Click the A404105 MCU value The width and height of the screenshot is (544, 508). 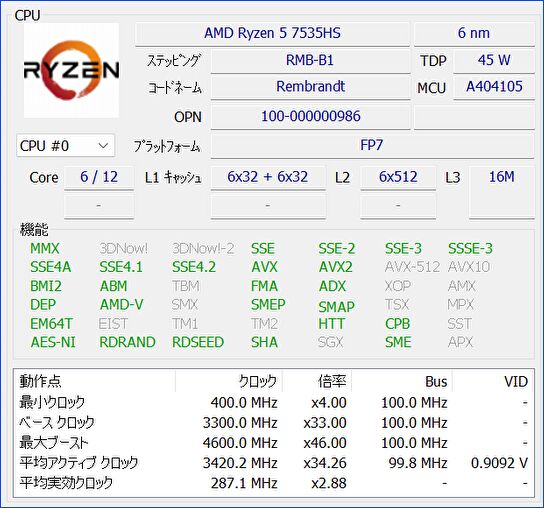point(494,87)
